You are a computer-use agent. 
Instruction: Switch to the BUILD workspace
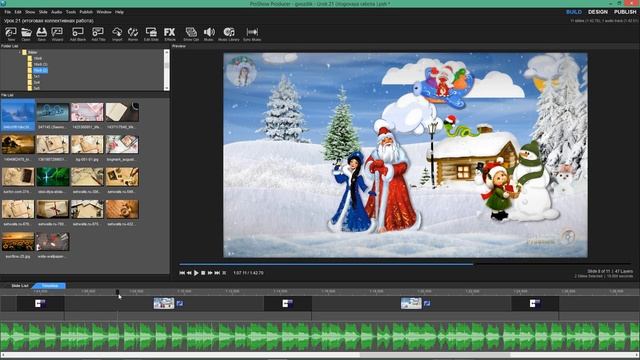coord(574,12)
